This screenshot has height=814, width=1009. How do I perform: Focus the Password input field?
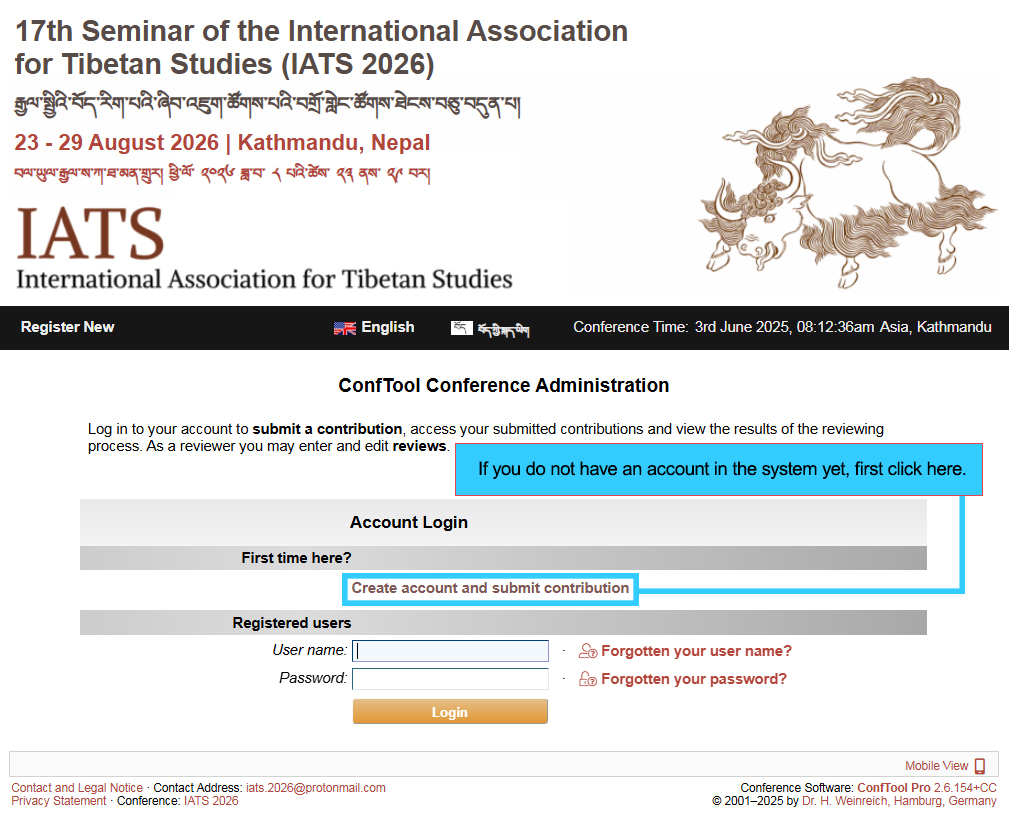[x=450, y=679]
